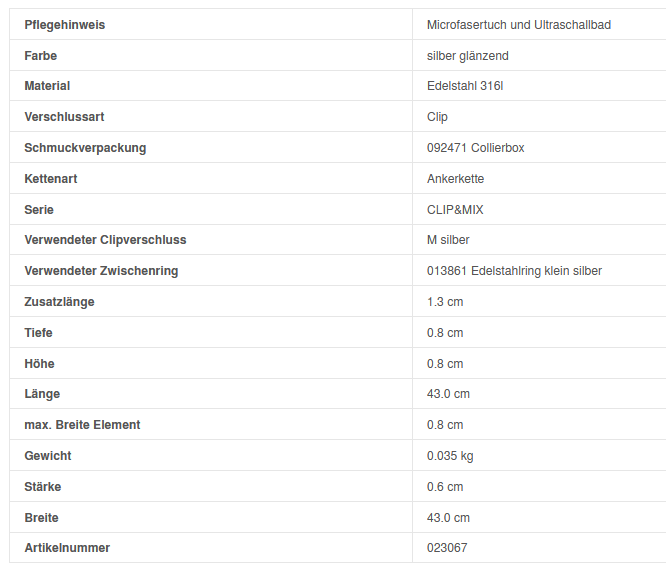The height and width of the screenshot is (571, 666).
Task: Select the 013861 Edelstahlring klein silber value
Action: (x=514, y=271)
